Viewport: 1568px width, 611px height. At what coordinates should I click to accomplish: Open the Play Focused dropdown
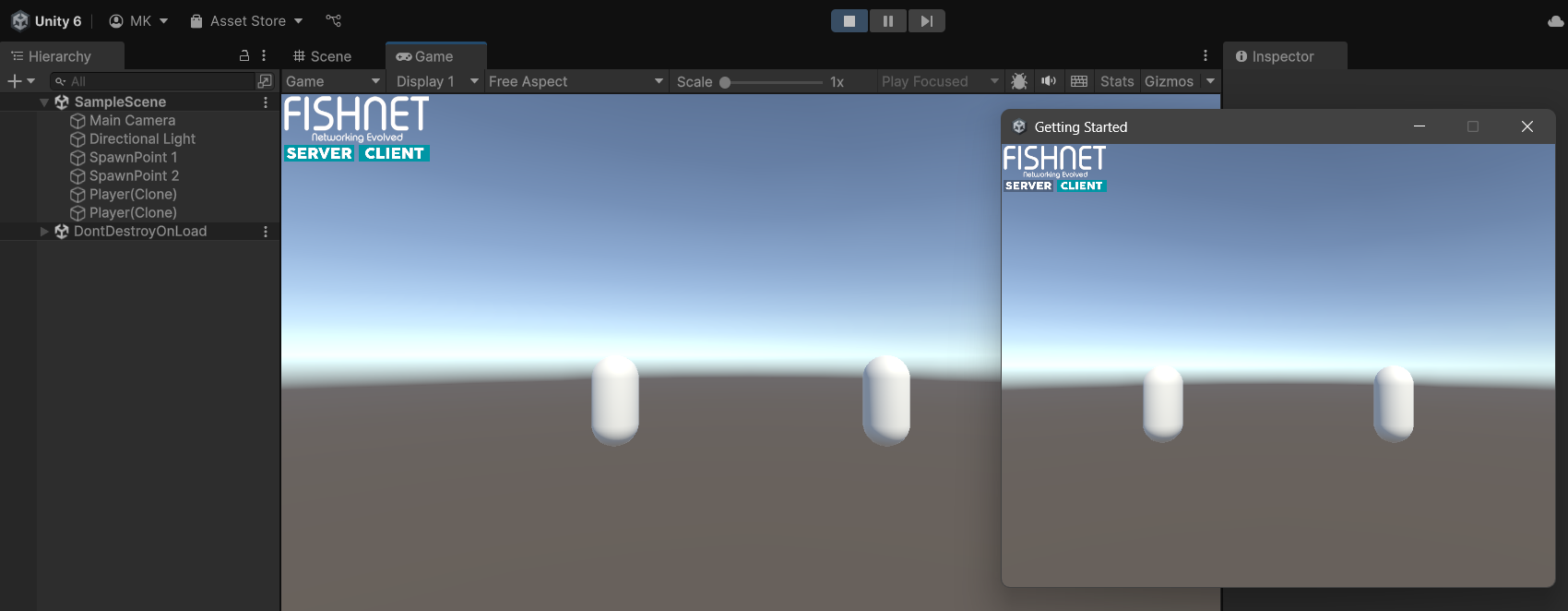[940, 81]
